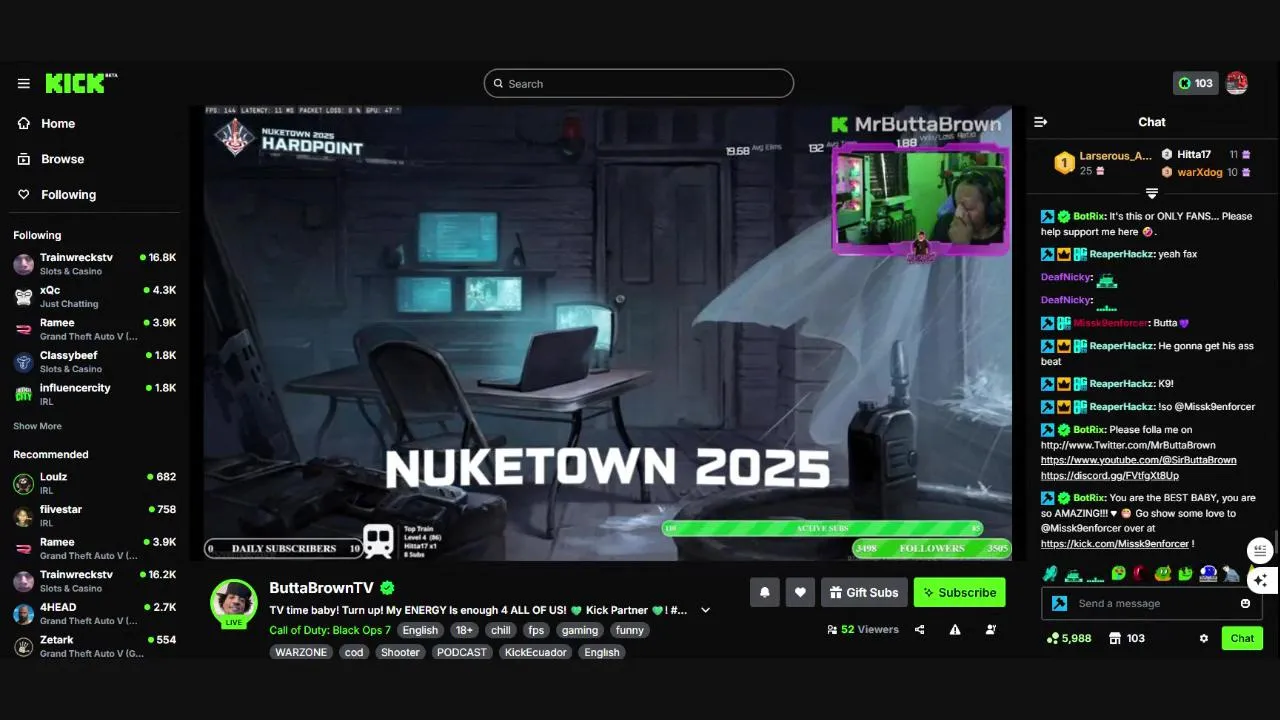The height and width of the screenshot is (720, 1280).
Task: Expand Show More under Following
Action: [37, 426]
